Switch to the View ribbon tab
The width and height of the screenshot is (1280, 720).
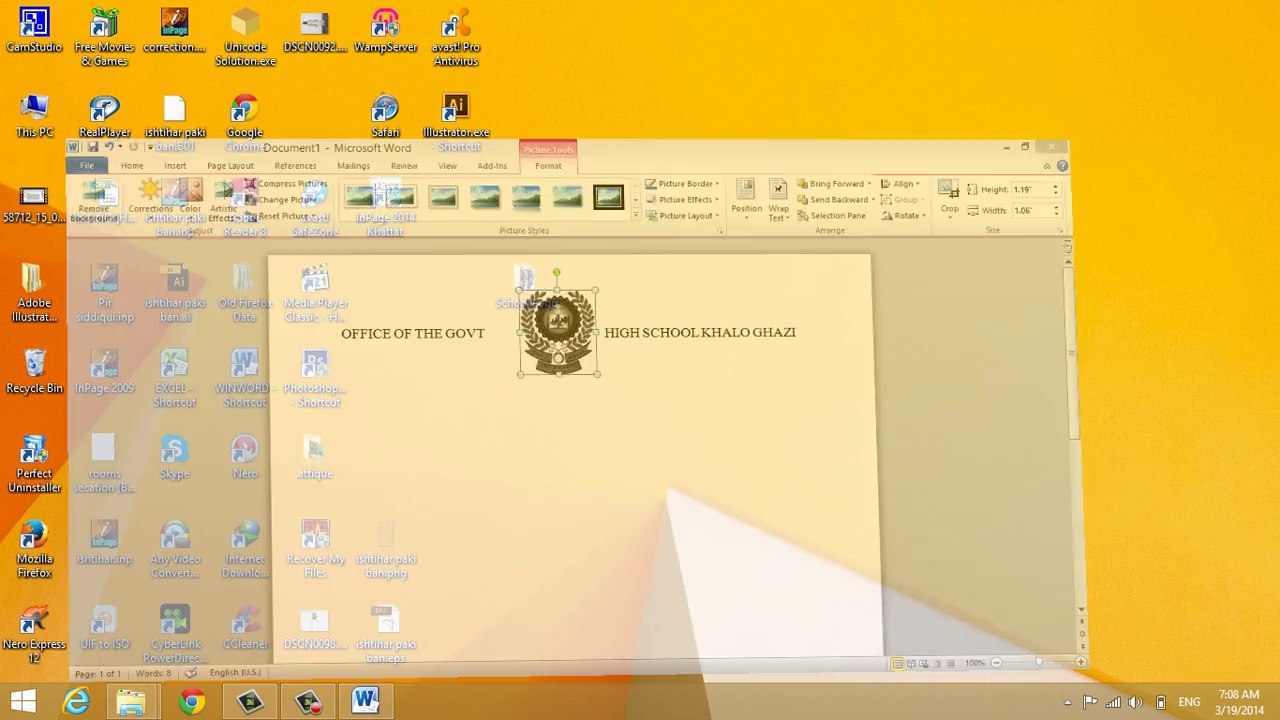coord(447,166)
